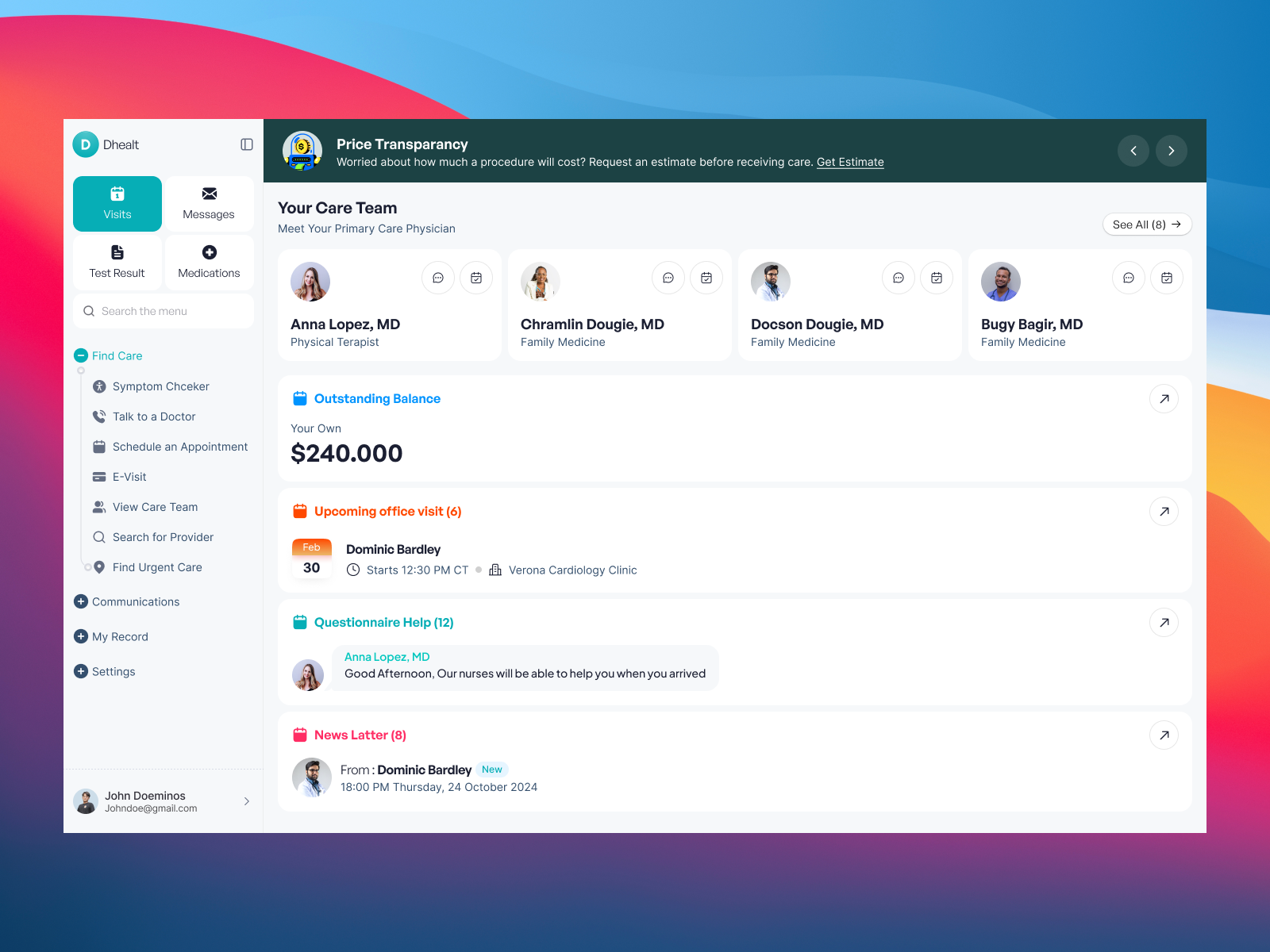Click the Get Estimate link
Viewport: 1270px width, 952px height.
pos(850,162)
